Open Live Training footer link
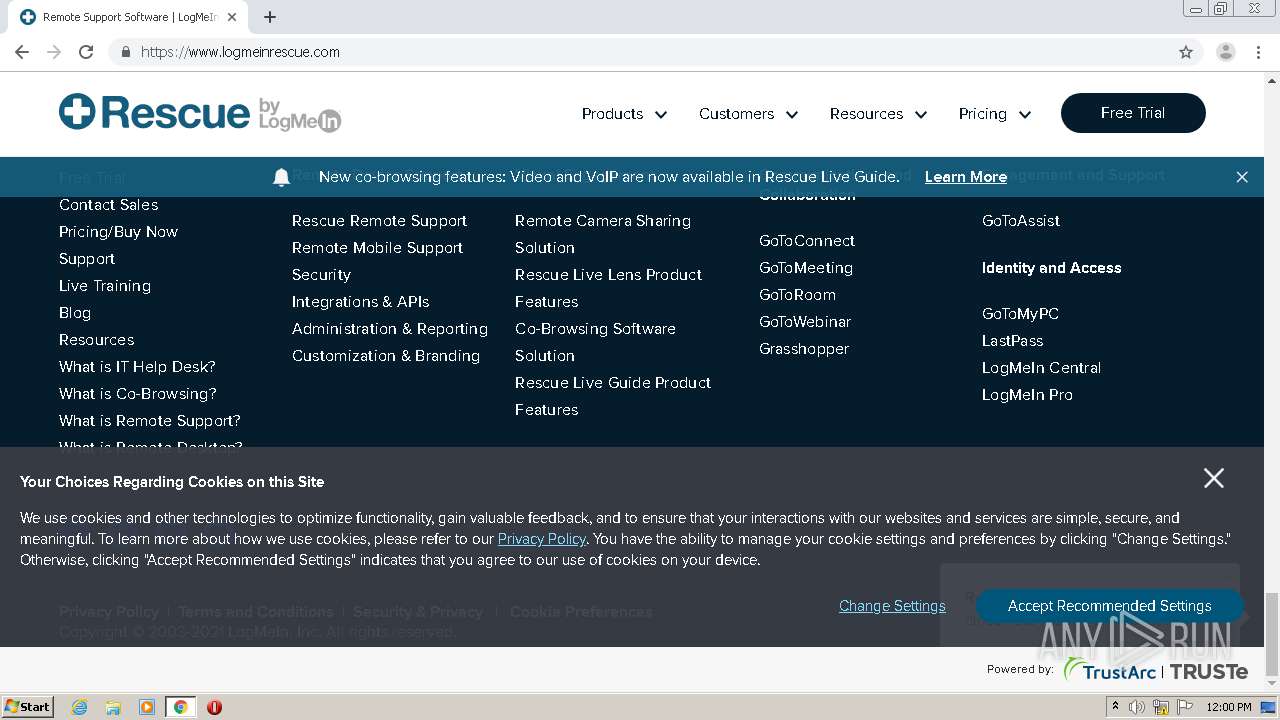Image resolution: width=1280 pixels, height=720 pixels. tap(105, 286)
